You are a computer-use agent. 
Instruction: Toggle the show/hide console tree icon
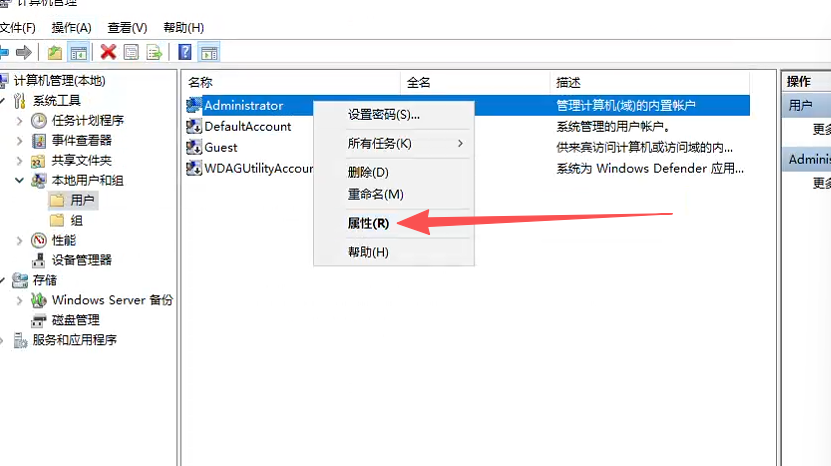pyautogui.click(x=78, y=52)
